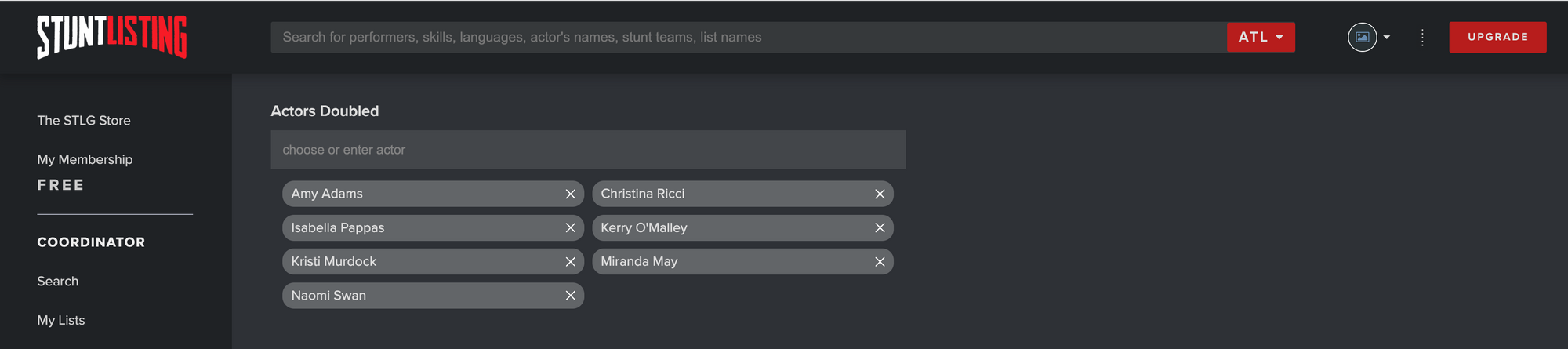The height and width of the screenshot is (349, 1568).
Task: Remove Amy Adams from actors doubled
Action: click(x=570, y=194)
